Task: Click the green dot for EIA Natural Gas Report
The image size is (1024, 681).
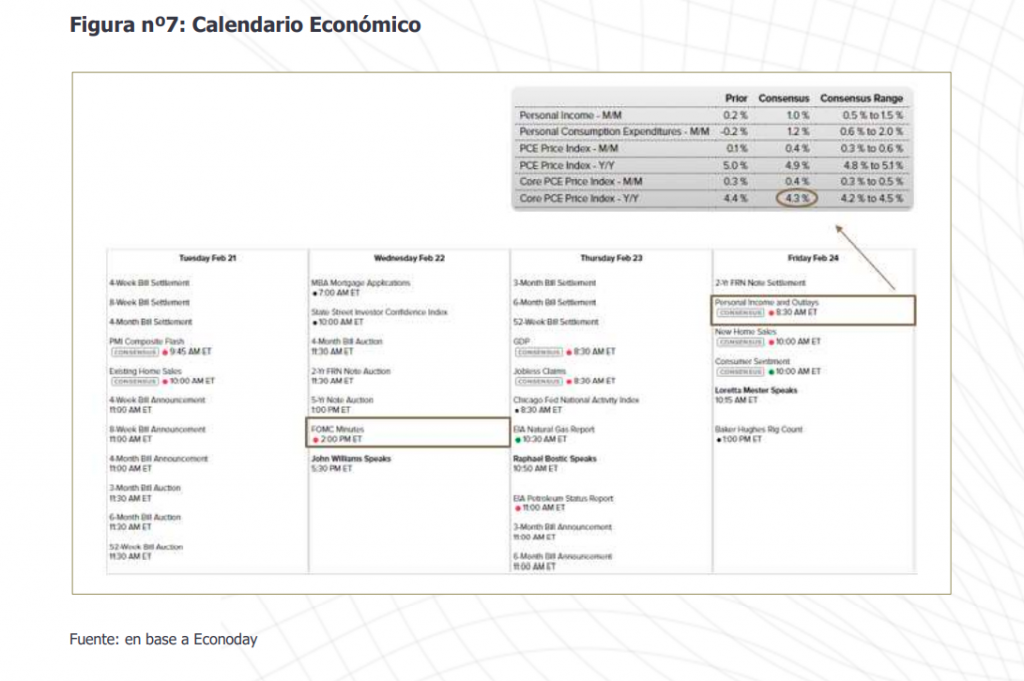Action: 516,439
